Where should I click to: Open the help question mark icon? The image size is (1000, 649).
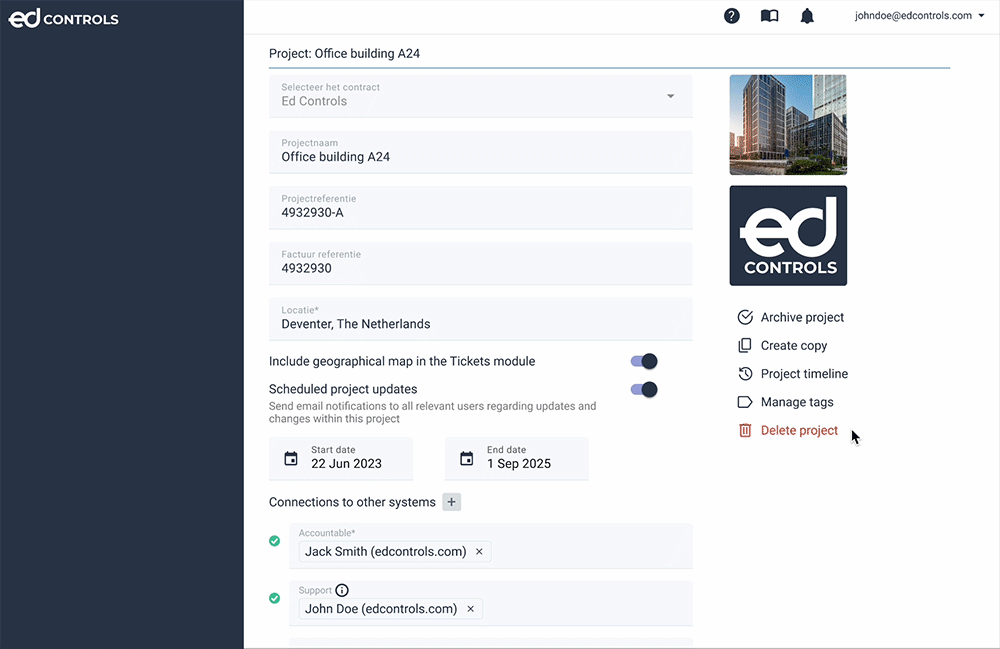click(732, 16)
